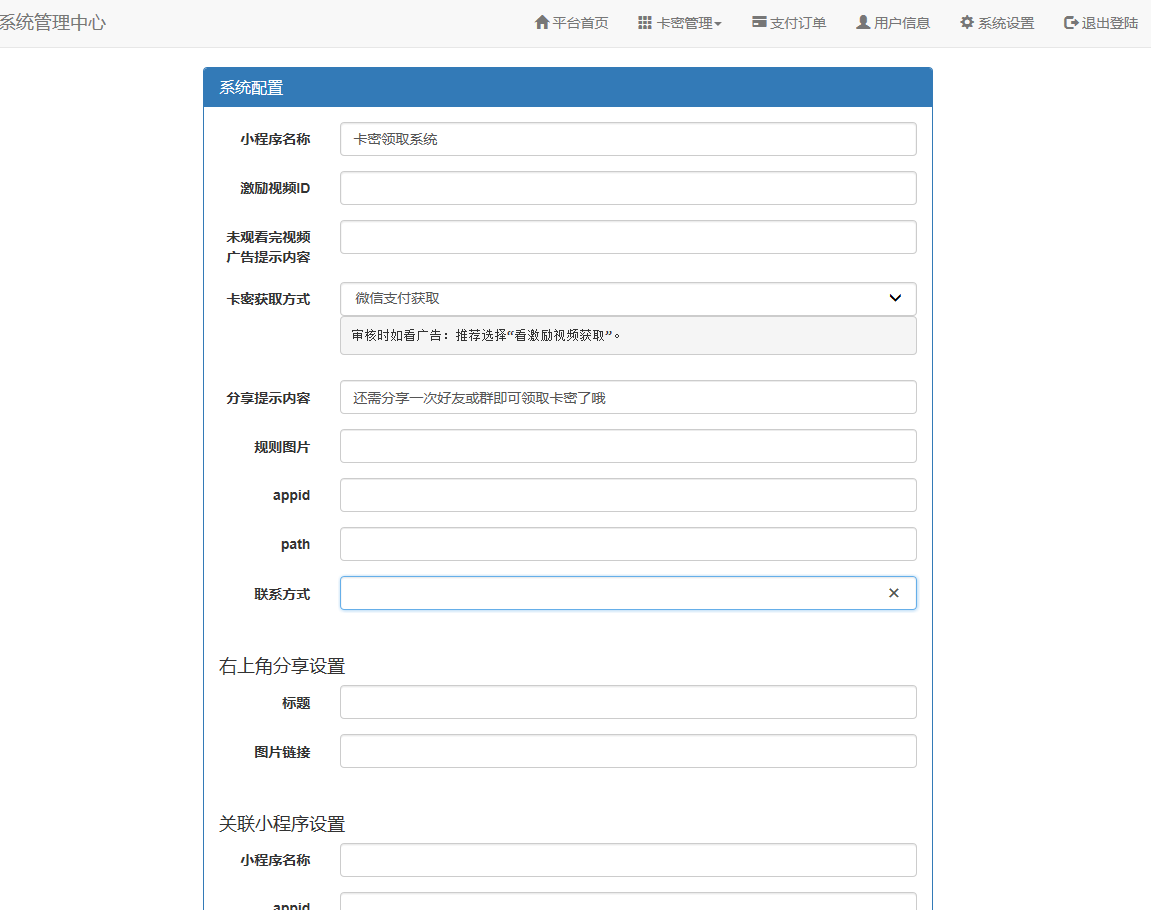The image size is (1151, 910).
Task: Click the gear icon beside 系统设置
Action: [x=967, y=23]
